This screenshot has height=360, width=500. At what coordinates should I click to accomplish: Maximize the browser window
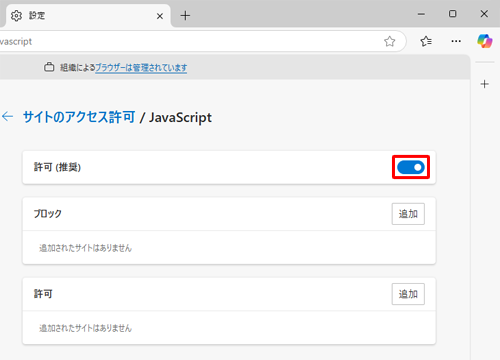point(453,14)
